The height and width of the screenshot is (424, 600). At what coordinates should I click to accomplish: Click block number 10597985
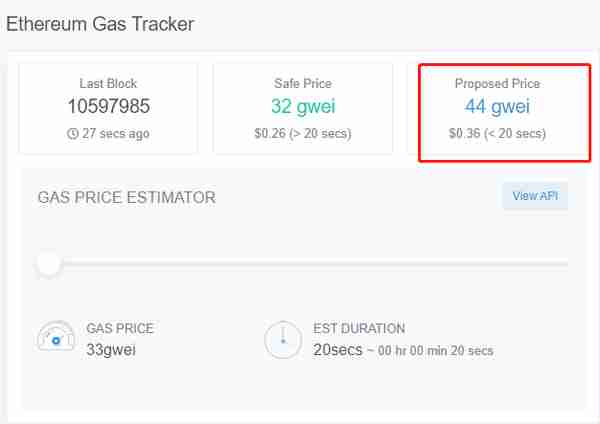(109, 106)
